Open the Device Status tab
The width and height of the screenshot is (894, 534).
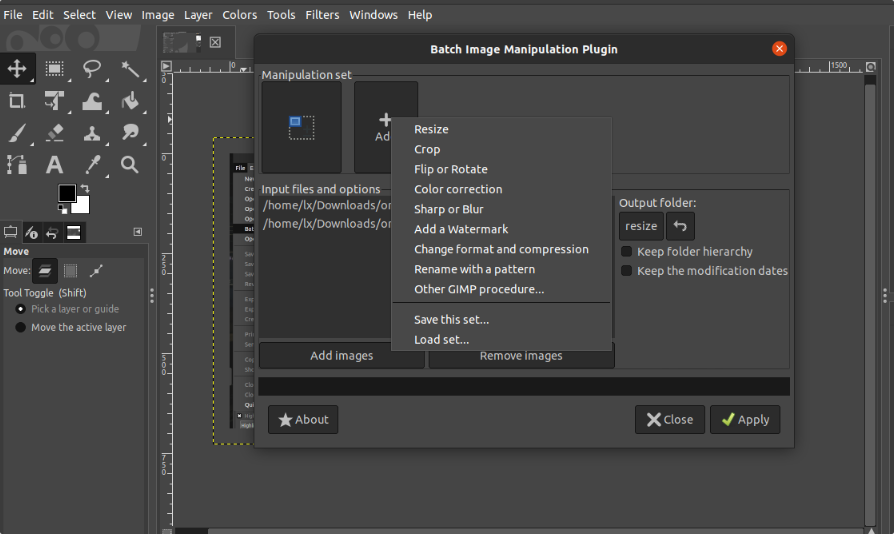pyautogui.click(x=31, y=232)
